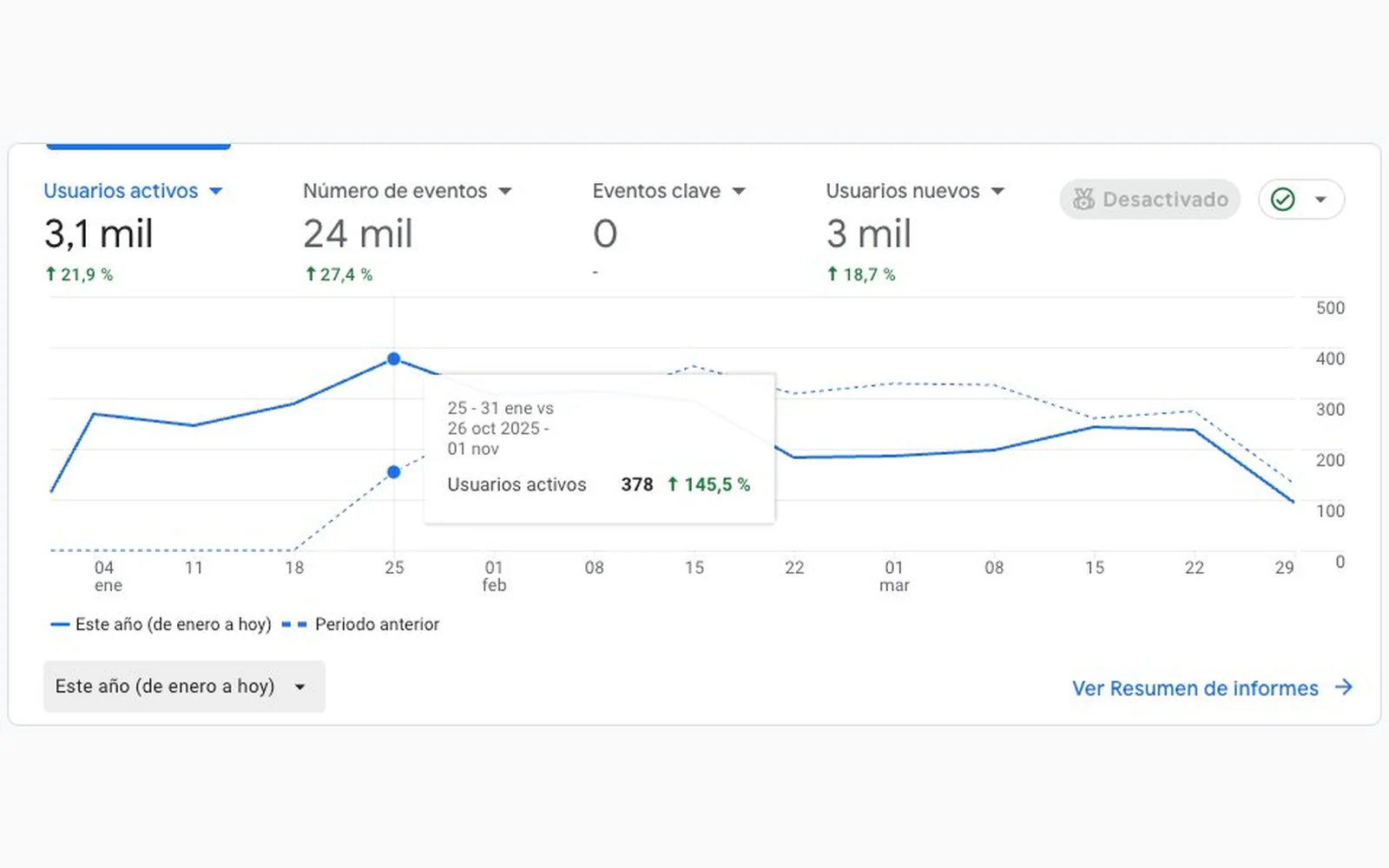Click the 3 mil new users value
The image size is (1389, 868).
(869, 233)
